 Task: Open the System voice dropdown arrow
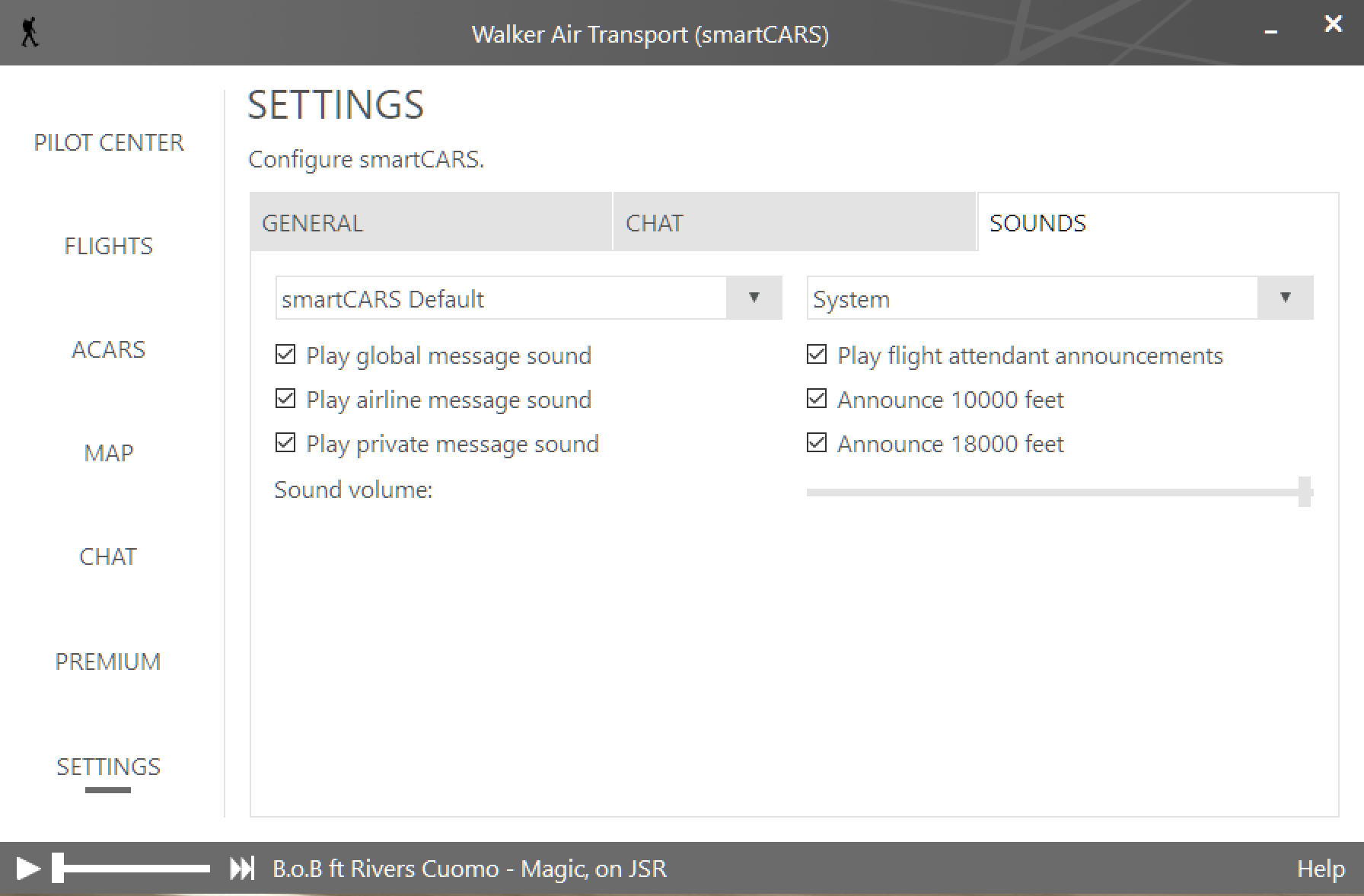[x=1285, y=298]
